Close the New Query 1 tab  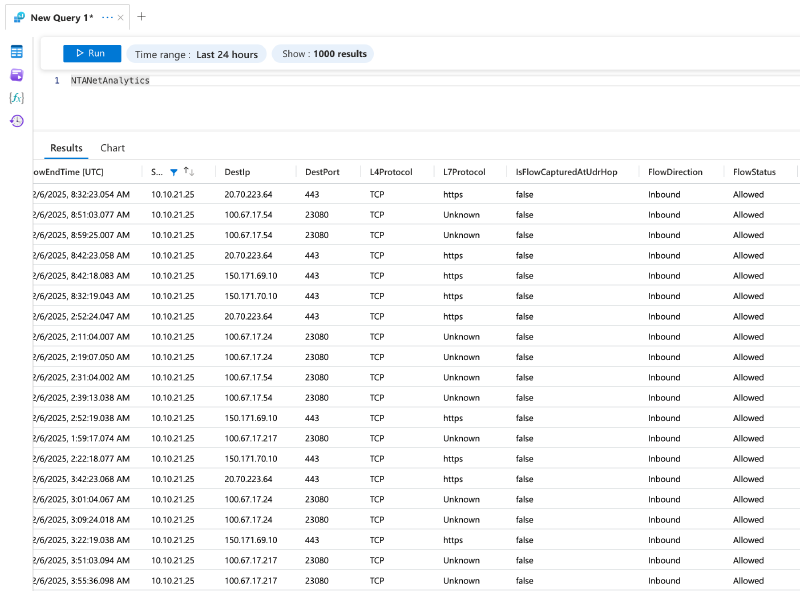(x=120, y=17)
